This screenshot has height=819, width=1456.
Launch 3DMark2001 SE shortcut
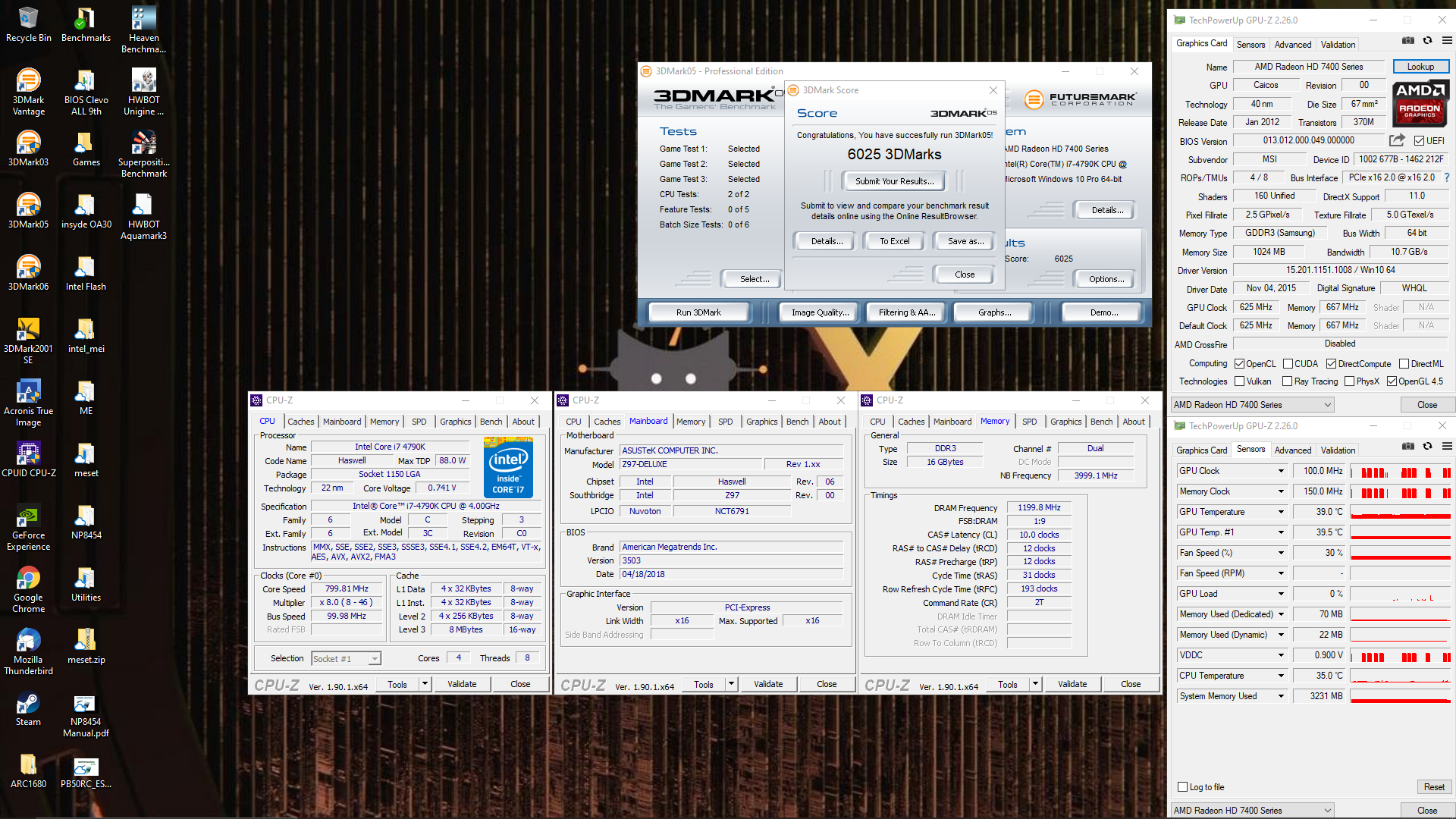[x=28, y=341]
